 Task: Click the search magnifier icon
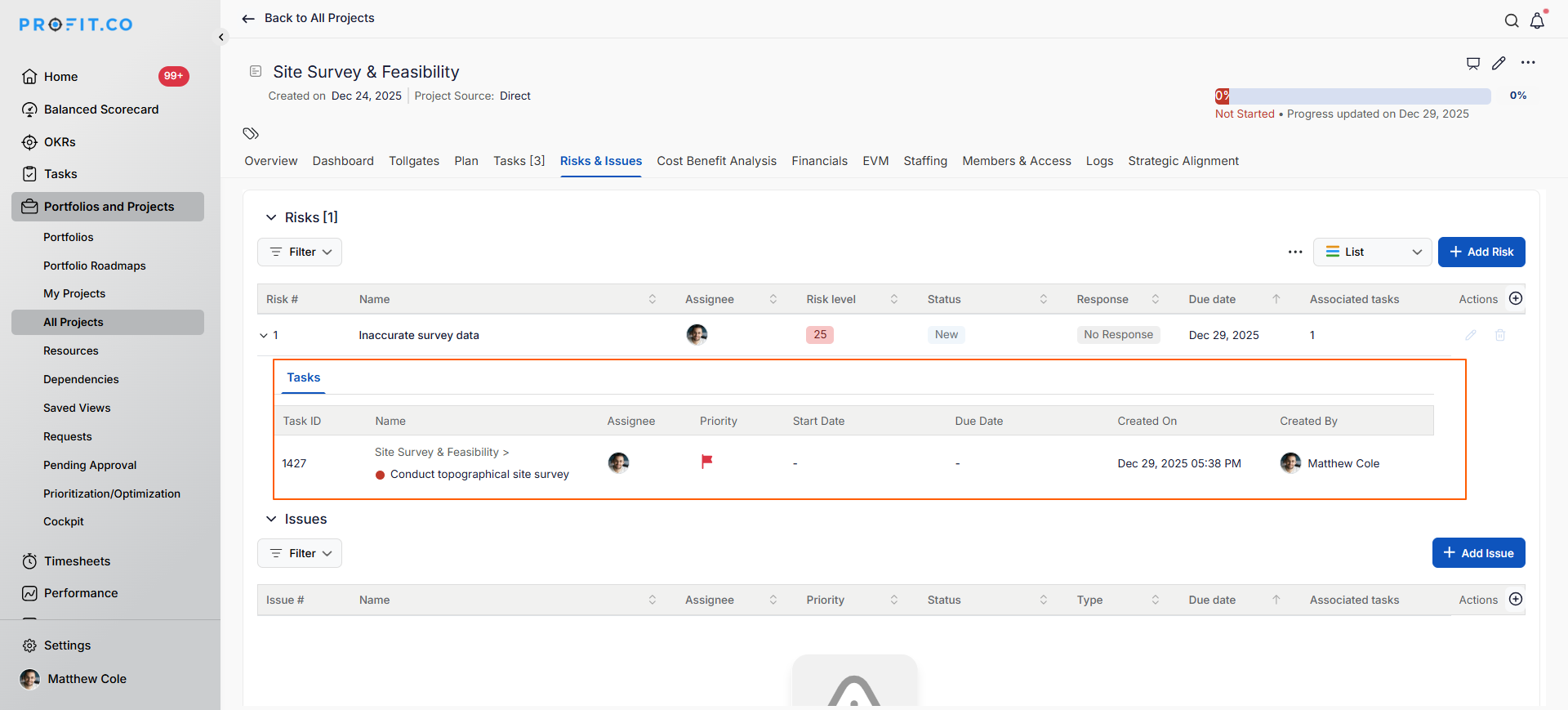pos(1512,21)
